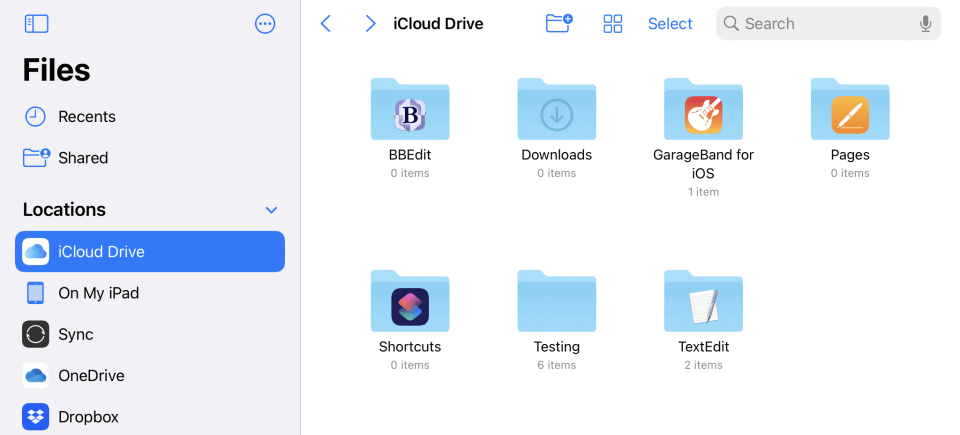Open the OneDrive location

(x=90, y=376)
